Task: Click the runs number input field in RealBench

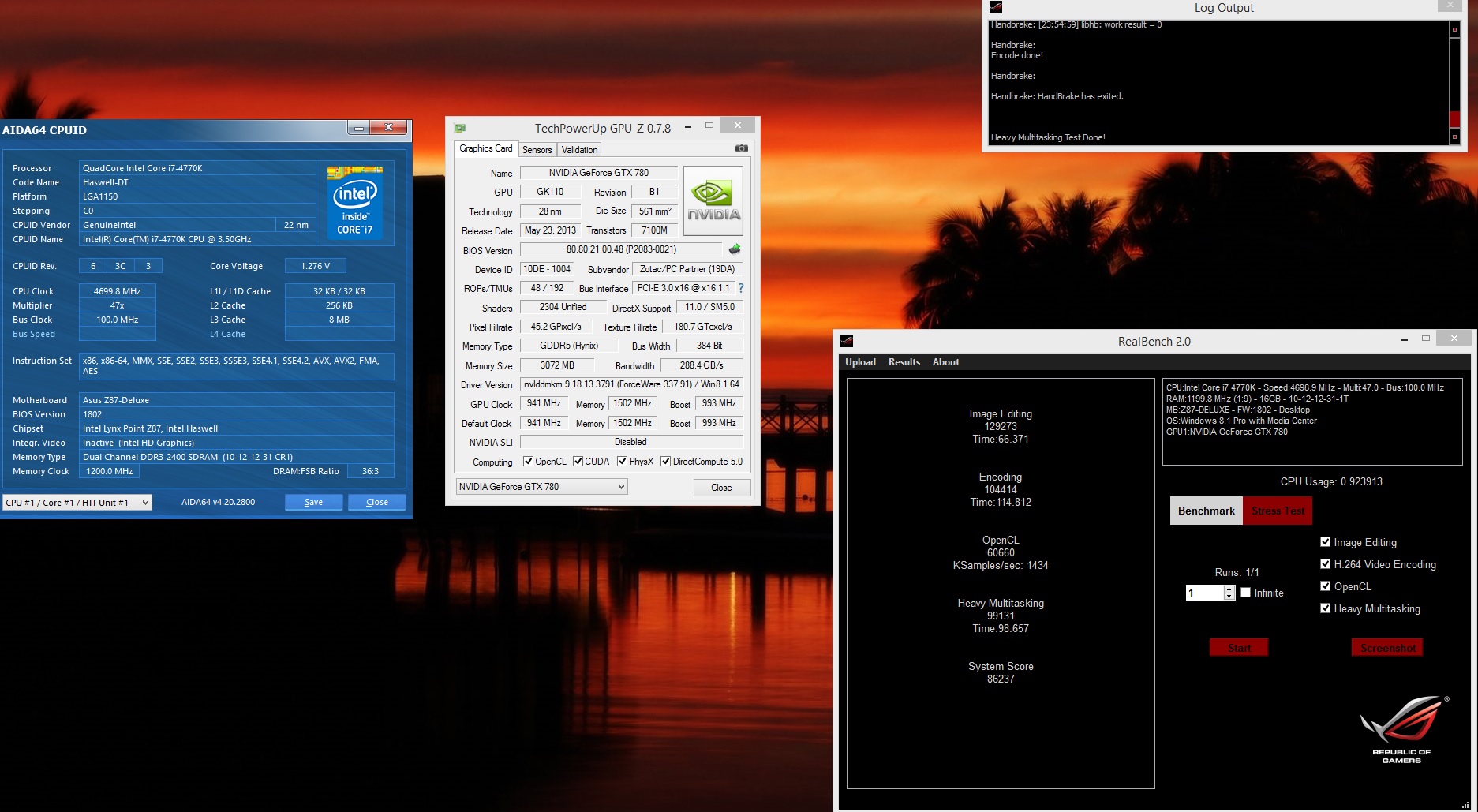Action: (1204, 593)
